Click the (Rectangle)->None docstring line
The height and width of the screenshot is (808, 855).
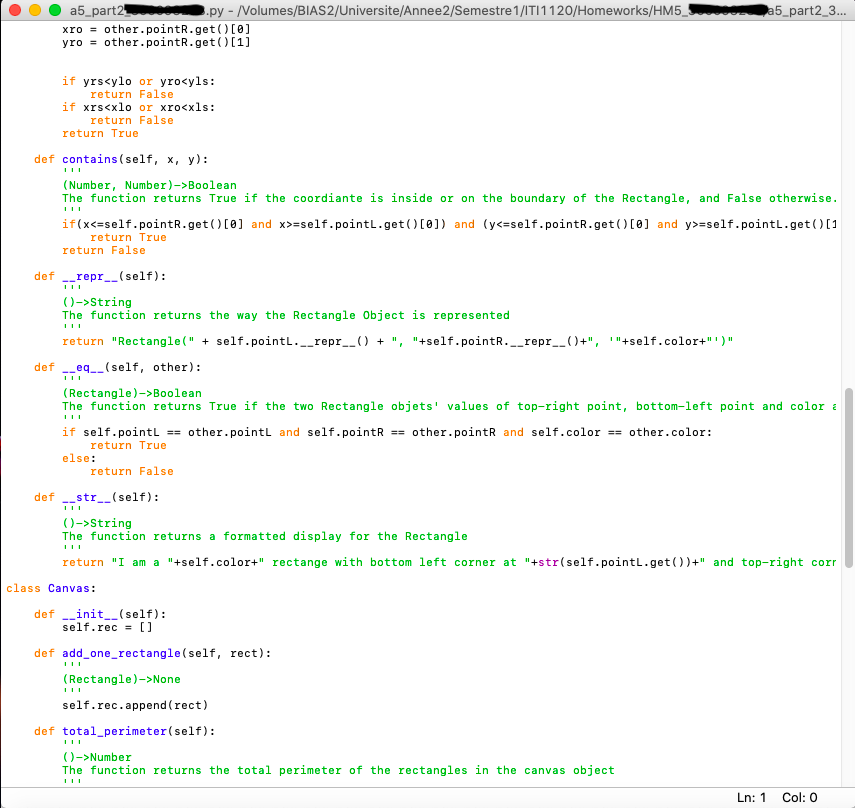[x=121, y=679]
